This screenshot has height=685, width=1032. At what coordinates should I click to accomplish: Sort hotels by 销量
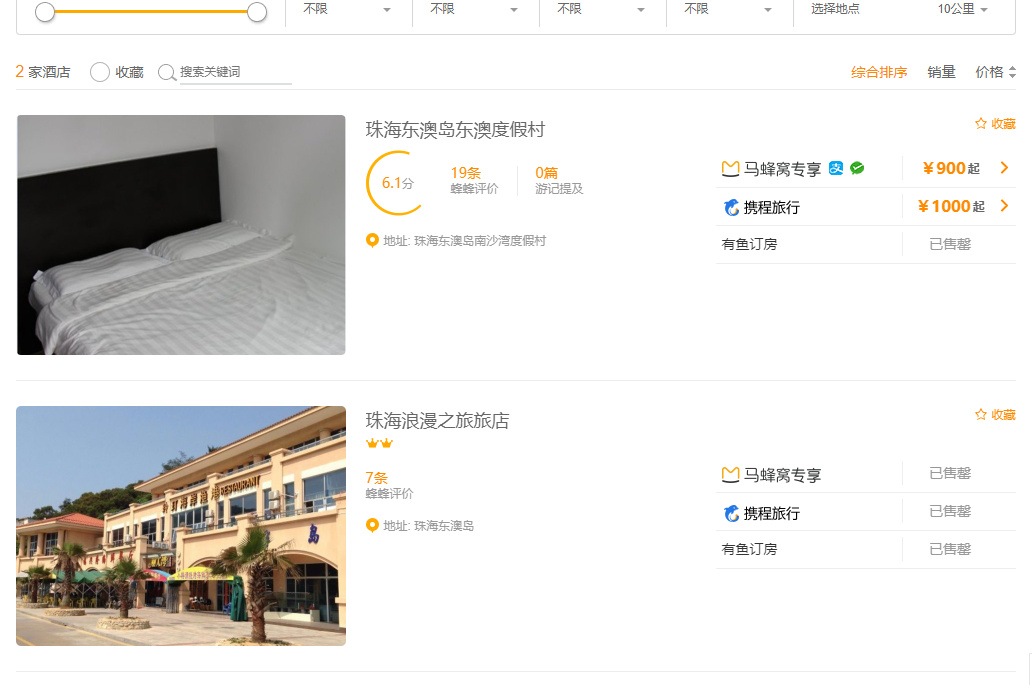click(941, 72)
